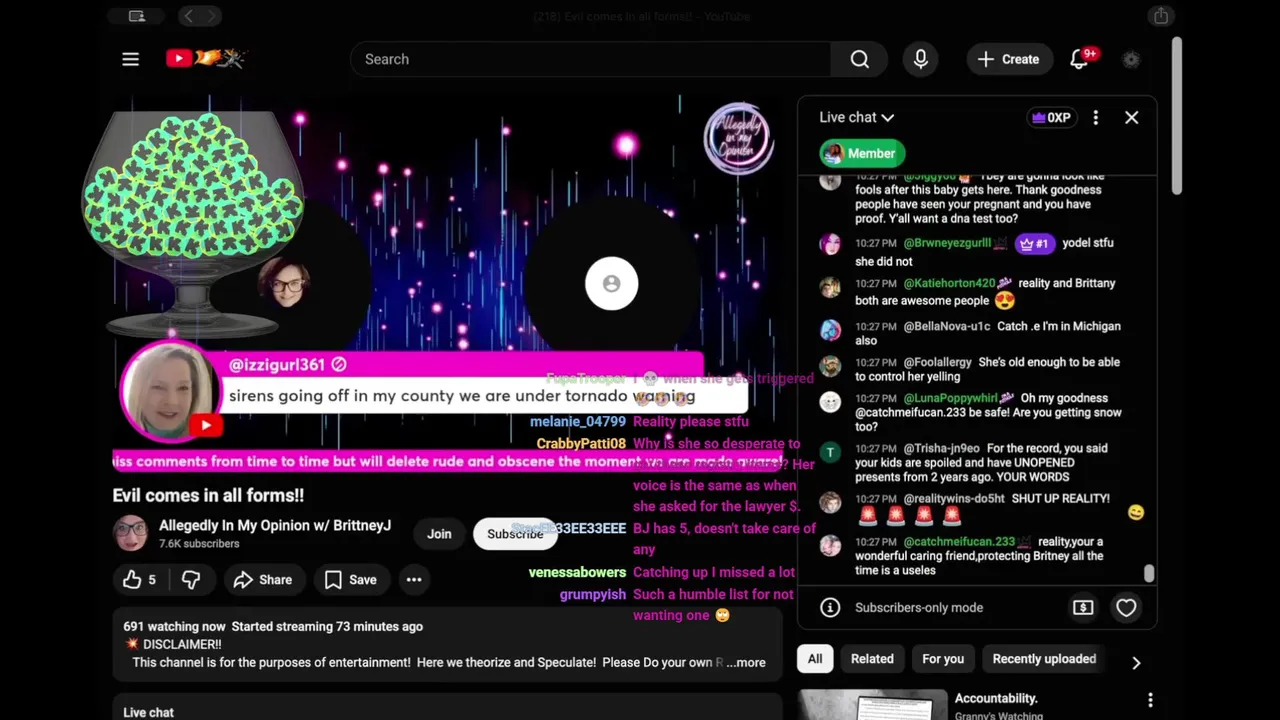Open the hamburger guide menu
Image resolution: width=1280 pixels, height=720 pixels.
click(130, 59)
